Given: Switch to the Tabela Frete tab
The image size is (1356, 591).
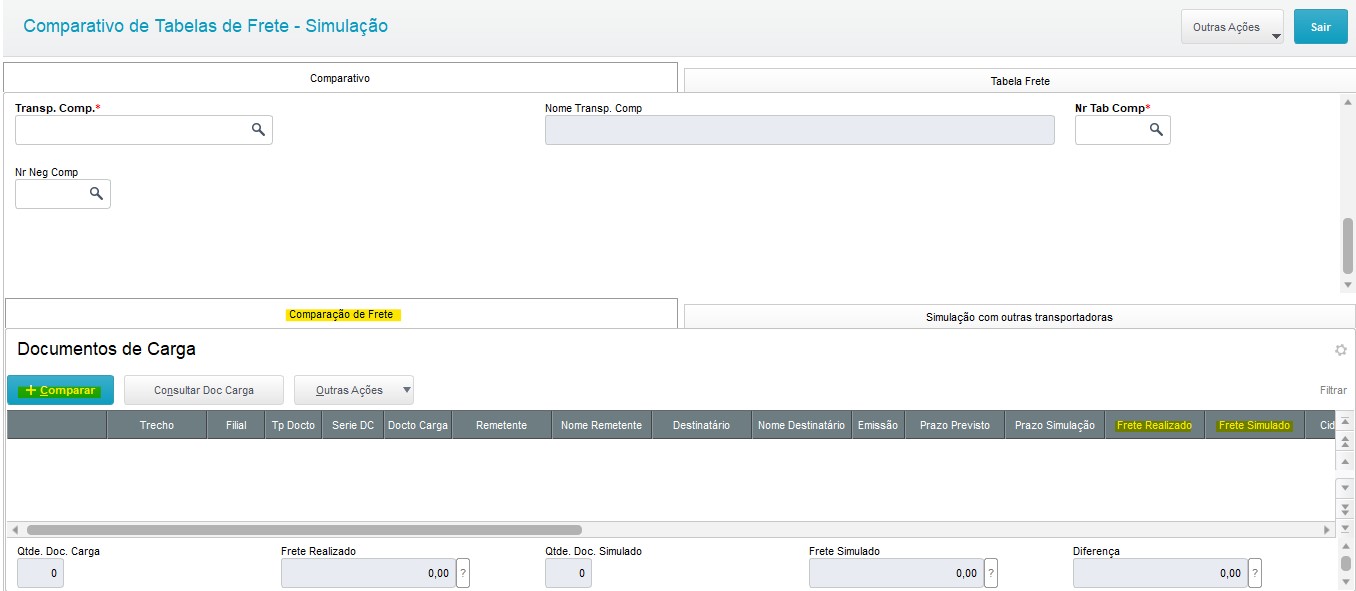Looking at the screenshot, I should tap(1019, 81).
